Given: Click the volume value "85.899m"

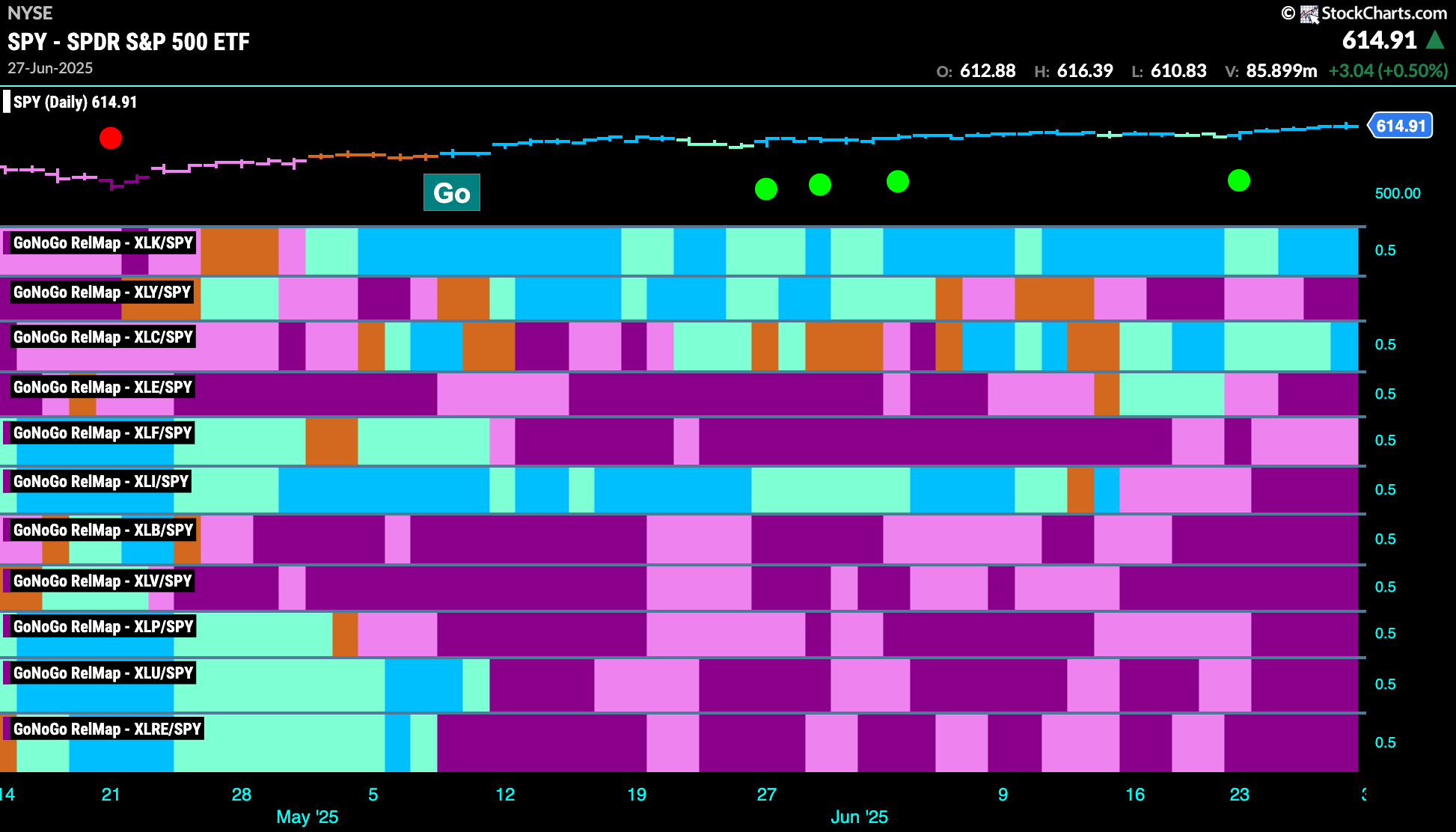Looking at the screenshot, I should click(x=1282, y=71).
